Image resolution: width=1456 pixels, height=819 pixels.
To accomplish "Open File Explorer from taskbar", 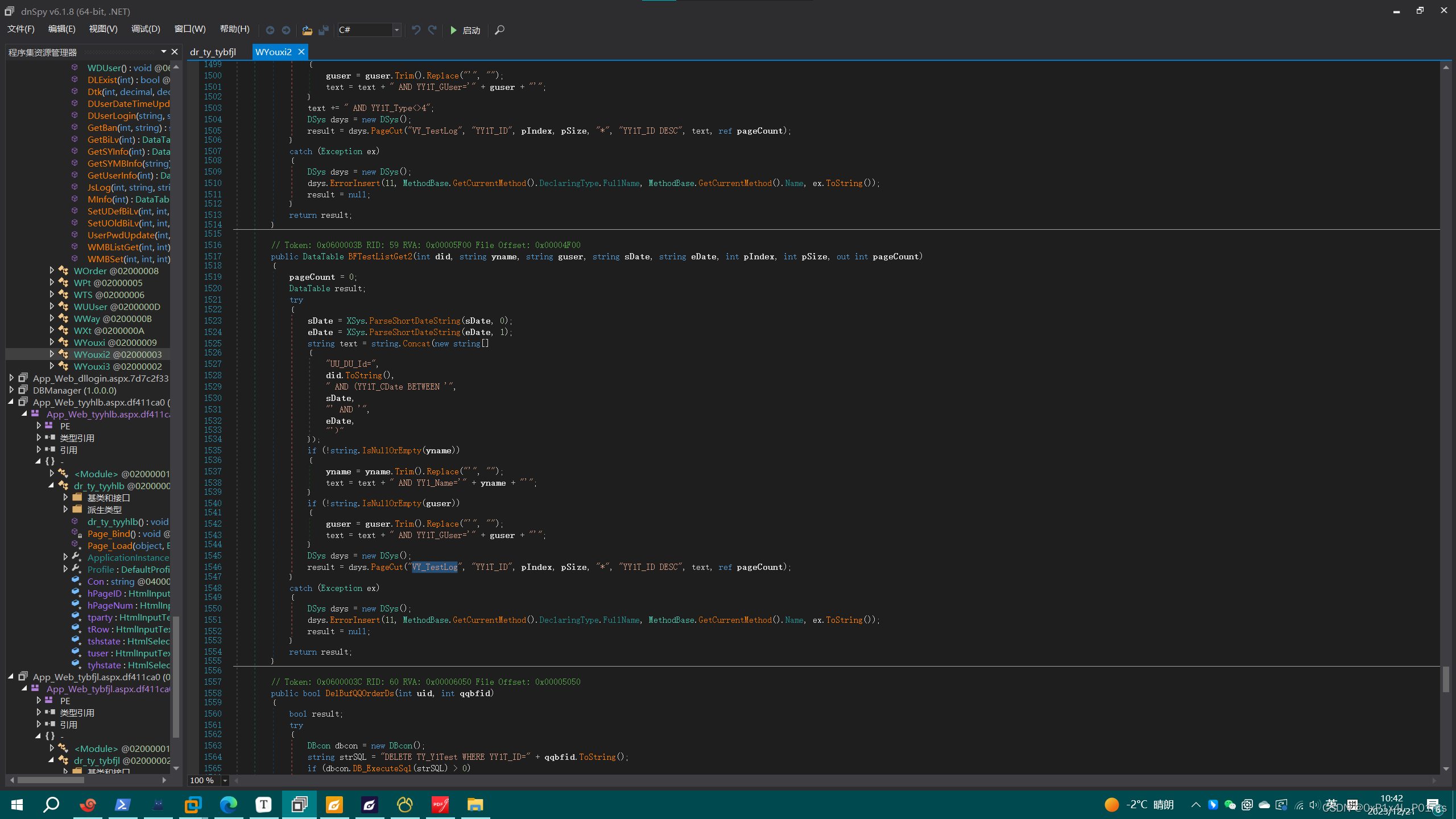I will (x=475, y=805).
